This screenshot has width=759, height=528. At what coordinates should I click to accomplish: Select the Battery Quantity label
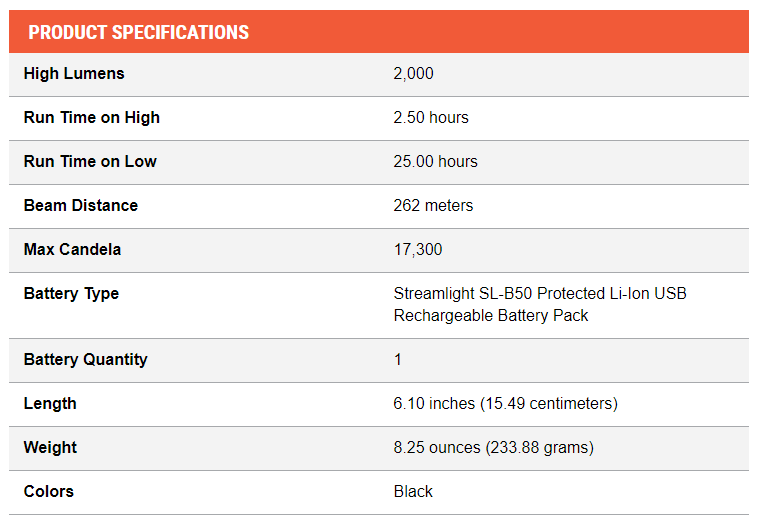coord(85,360)
